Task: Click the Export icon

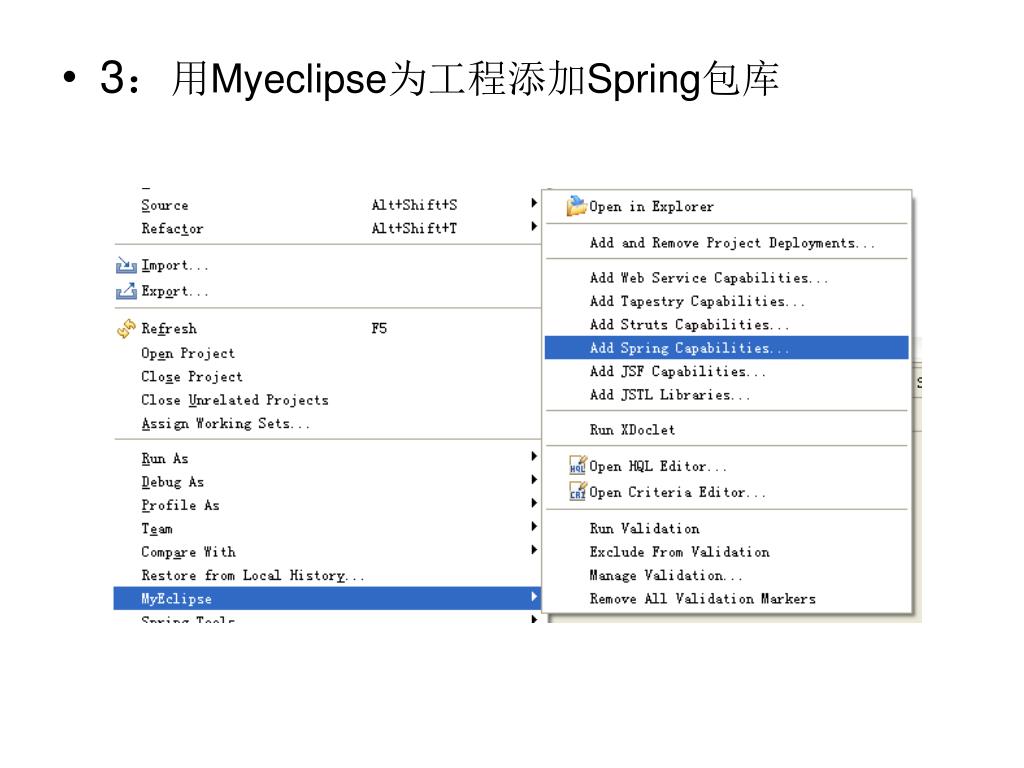Action: click(126, 291)
